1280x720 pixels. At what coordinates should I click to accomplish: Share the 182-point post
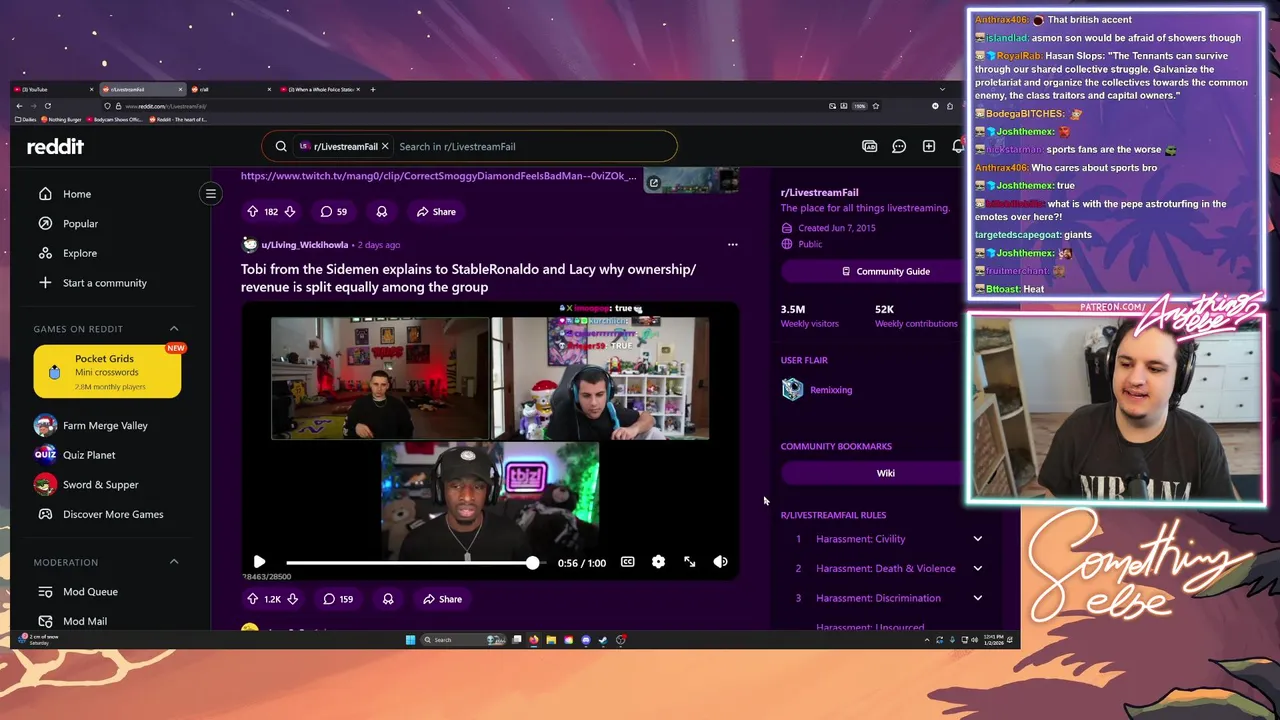coord(436,212)
